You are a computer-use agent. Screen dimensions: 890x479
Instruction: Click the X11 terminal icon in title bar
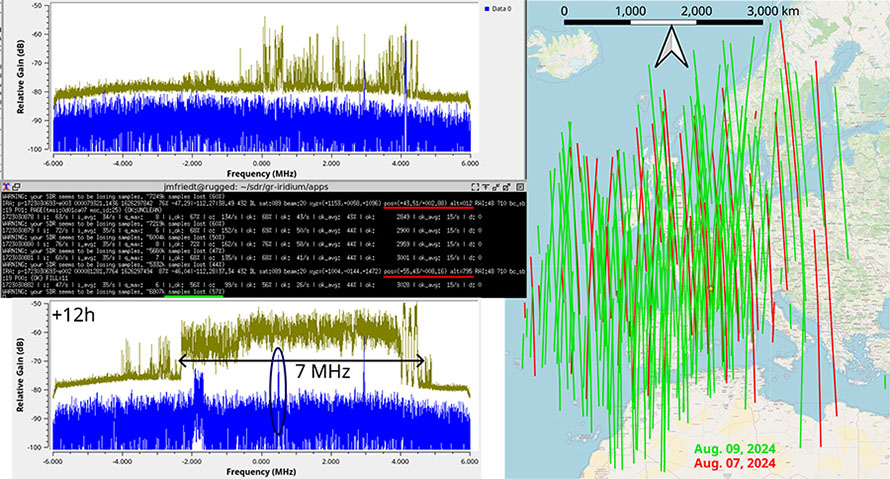click(8, 187)
